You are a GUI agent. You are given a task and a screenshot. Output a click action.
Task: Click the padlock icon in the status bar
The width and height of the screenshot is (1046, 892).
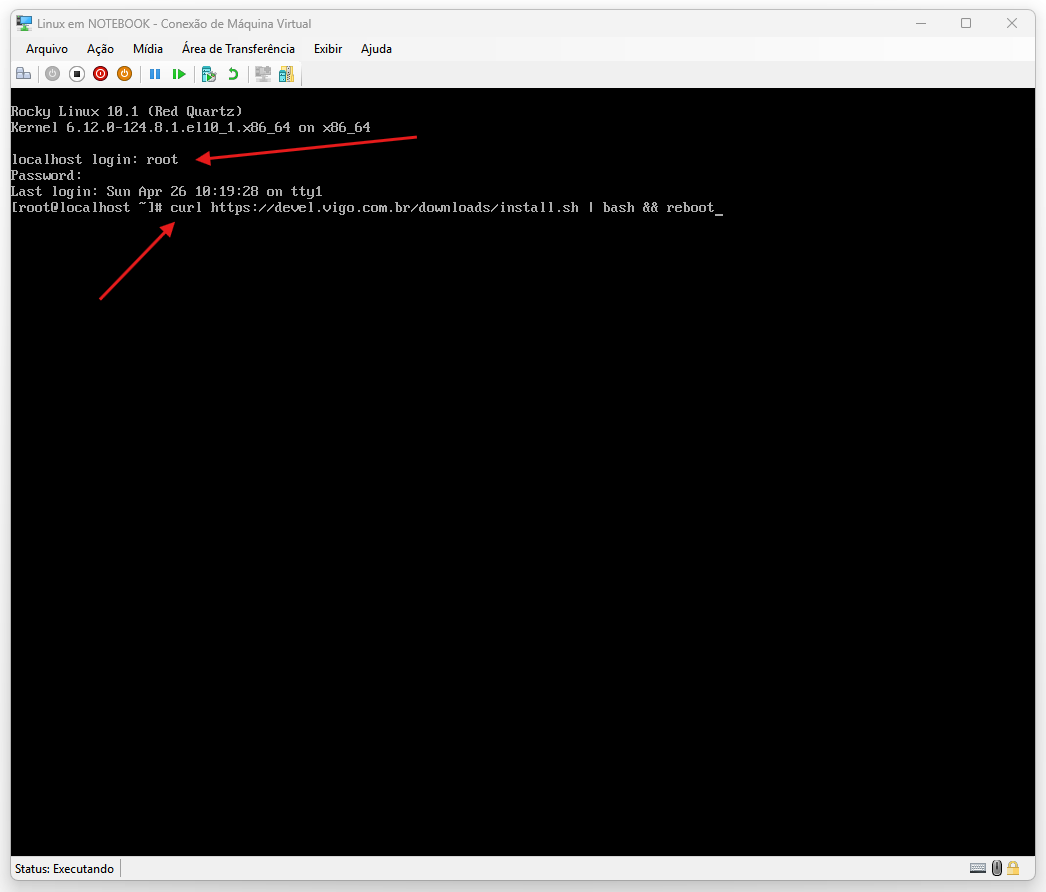pos(1013,868)
